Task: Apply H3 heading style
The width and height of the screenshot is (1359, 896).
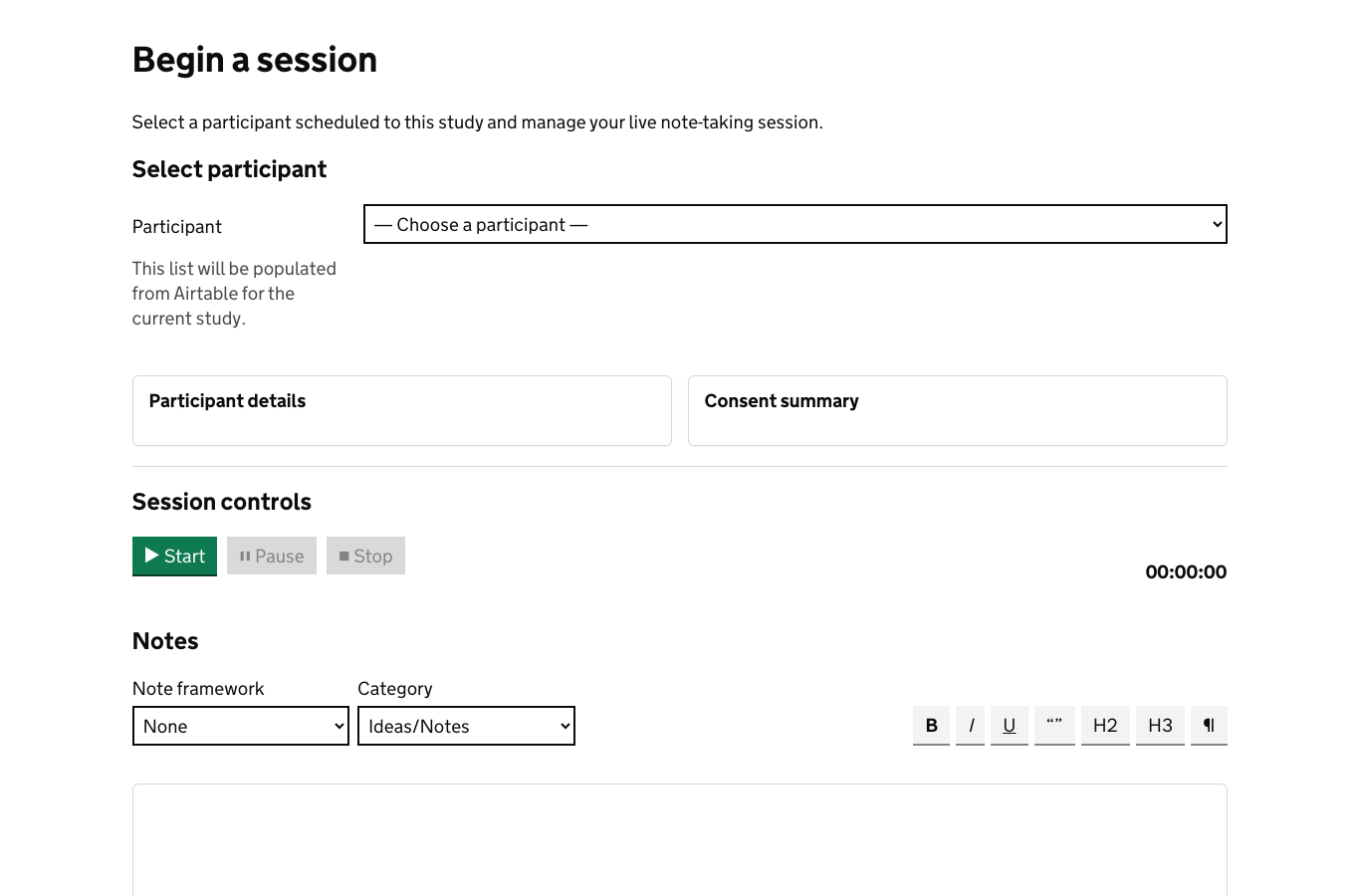Action: tap(1160, 725)
